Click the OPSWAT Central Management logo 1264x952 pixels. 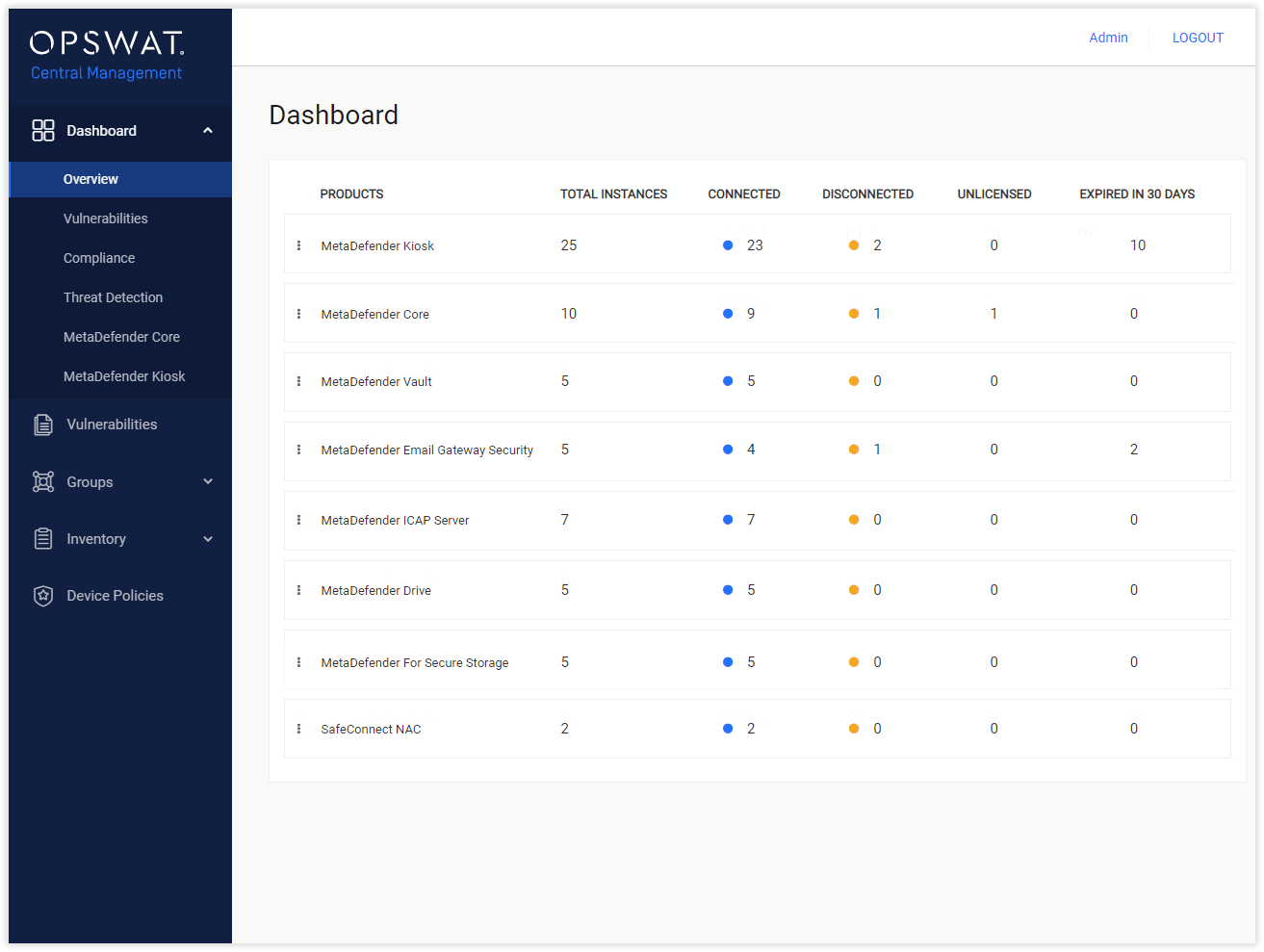107,56
